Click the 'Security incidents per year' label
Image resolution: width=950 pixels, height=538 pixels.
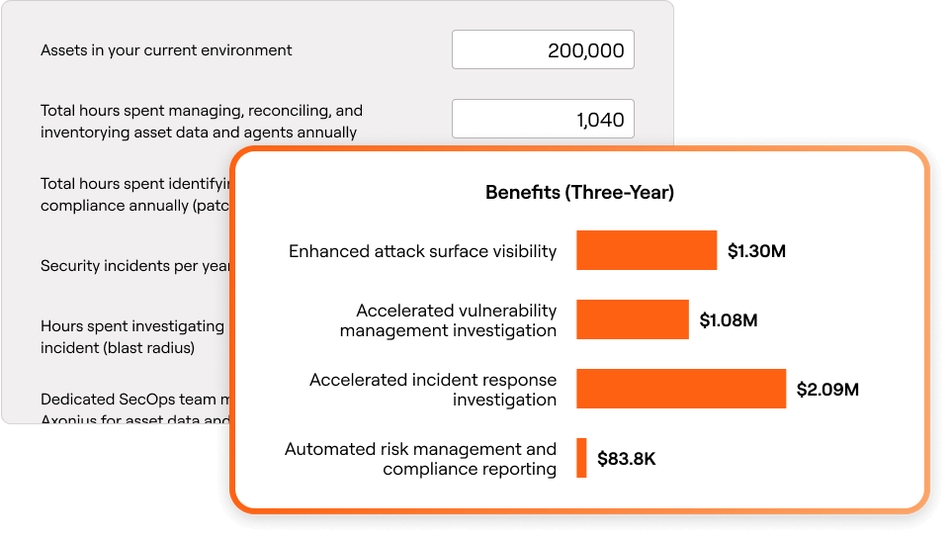pos(135,266)
